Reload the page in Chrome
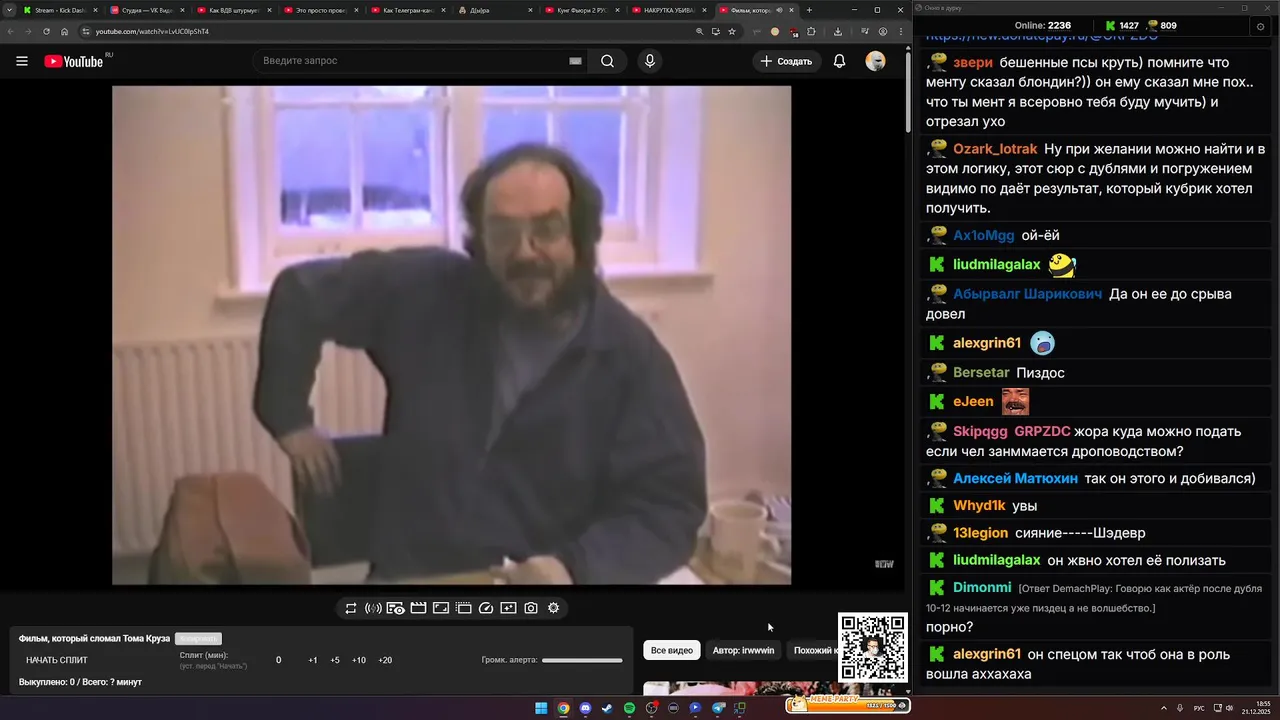The height and width of the screenshot is (720, 1280). 46,31
